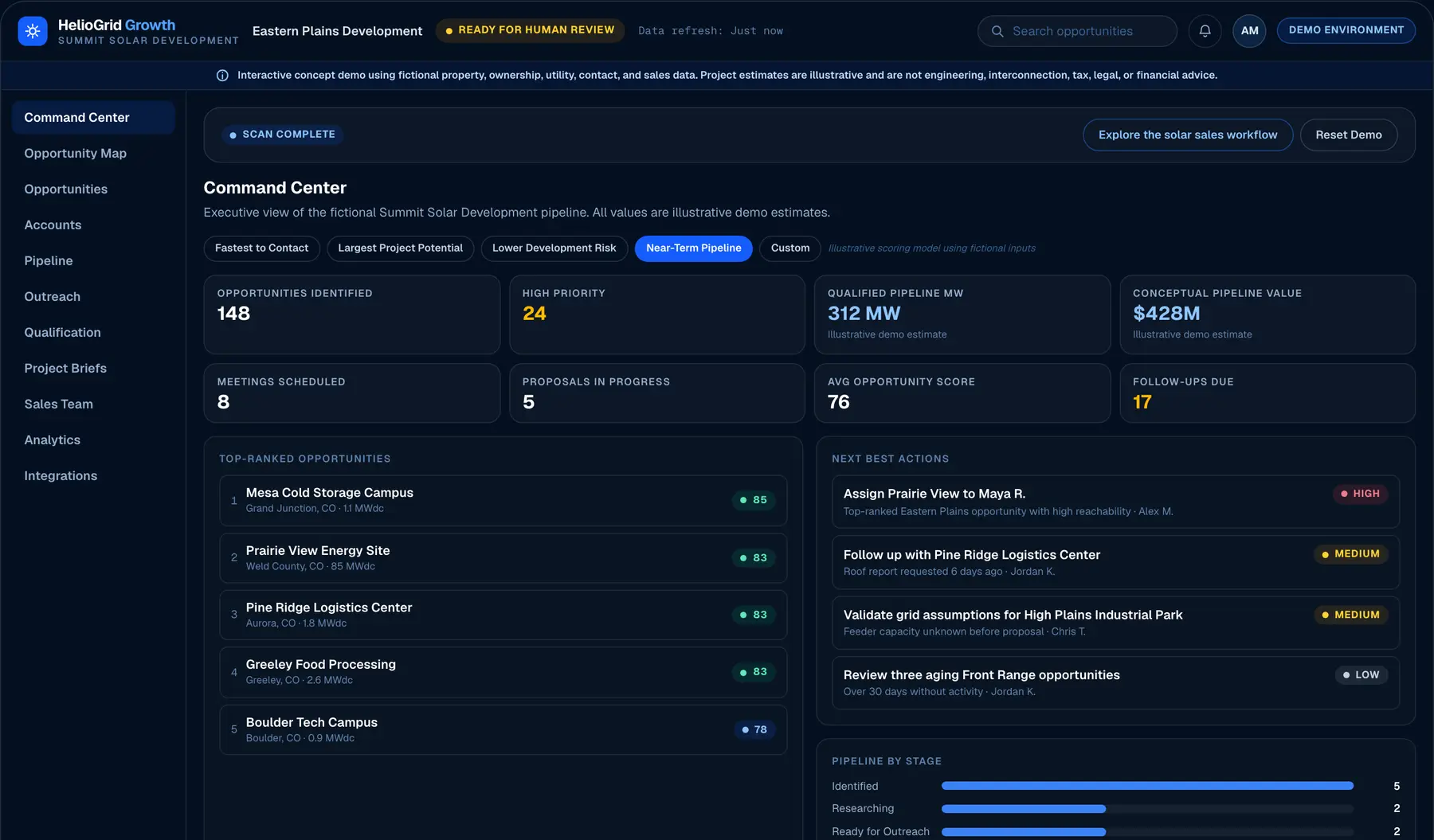Open Opportunity Map in sidebar
Image resolution: width=1434 pixels, height=840 pixels.
click(x=93, y=153)
